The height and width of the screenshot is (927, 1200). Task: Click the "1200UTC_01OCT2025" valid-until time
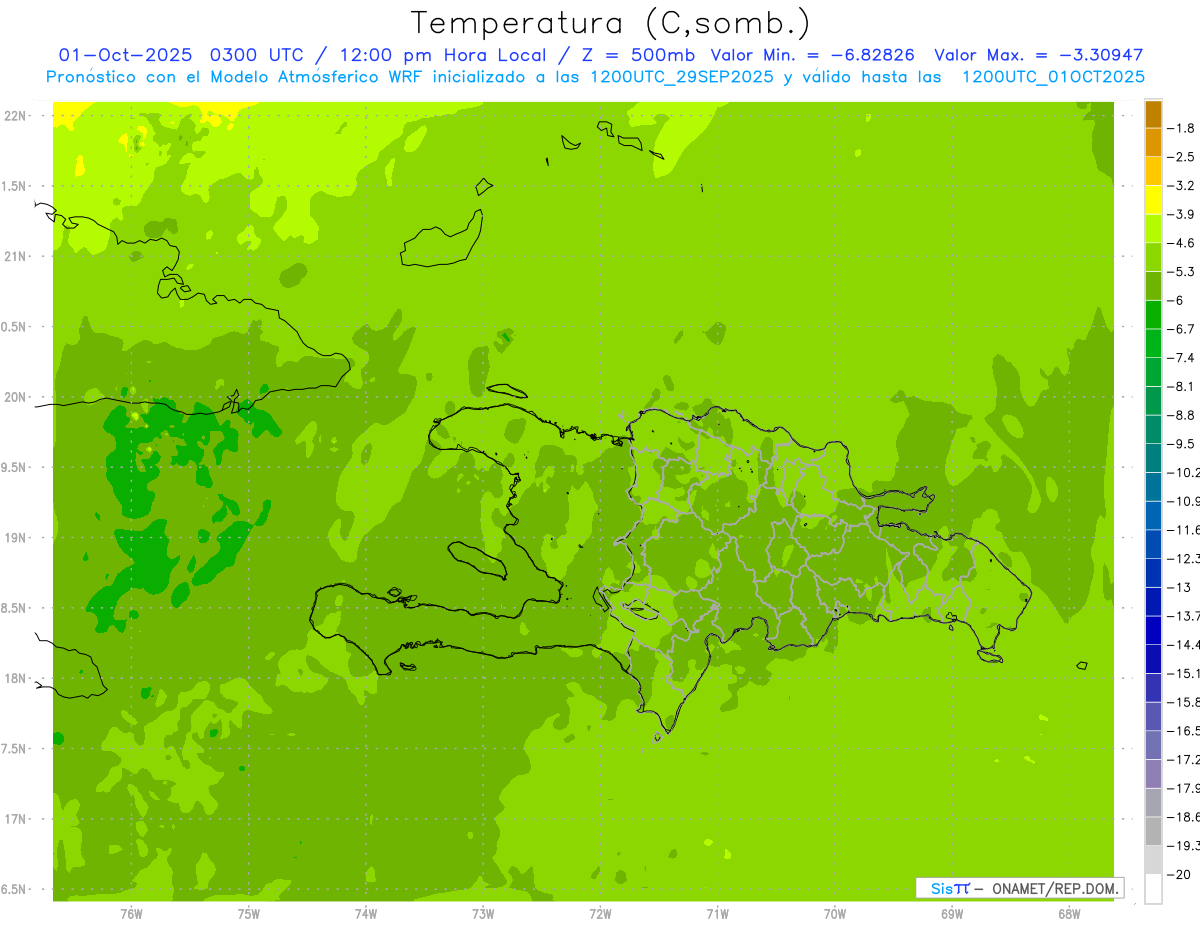(x=1053, y=77)
